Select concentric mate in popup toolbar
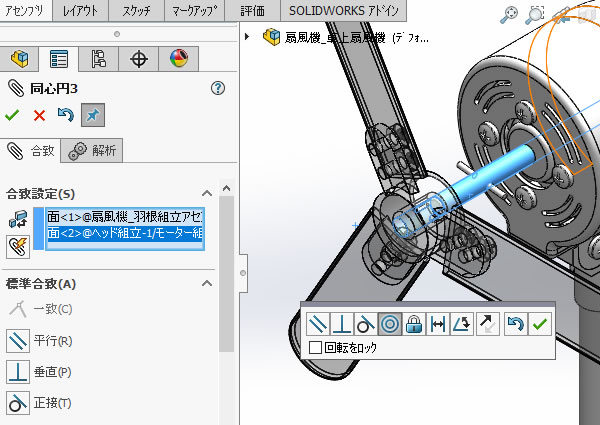Image resolution: width=600 pixels, height=425 pixels. tap(390, 324)
